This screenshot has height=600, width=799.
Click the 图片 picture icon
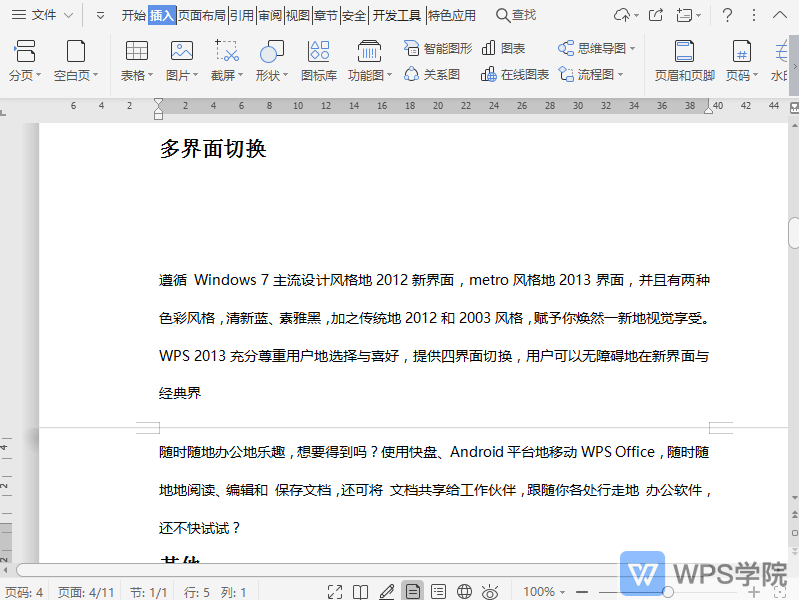click(x=181, y=51)
